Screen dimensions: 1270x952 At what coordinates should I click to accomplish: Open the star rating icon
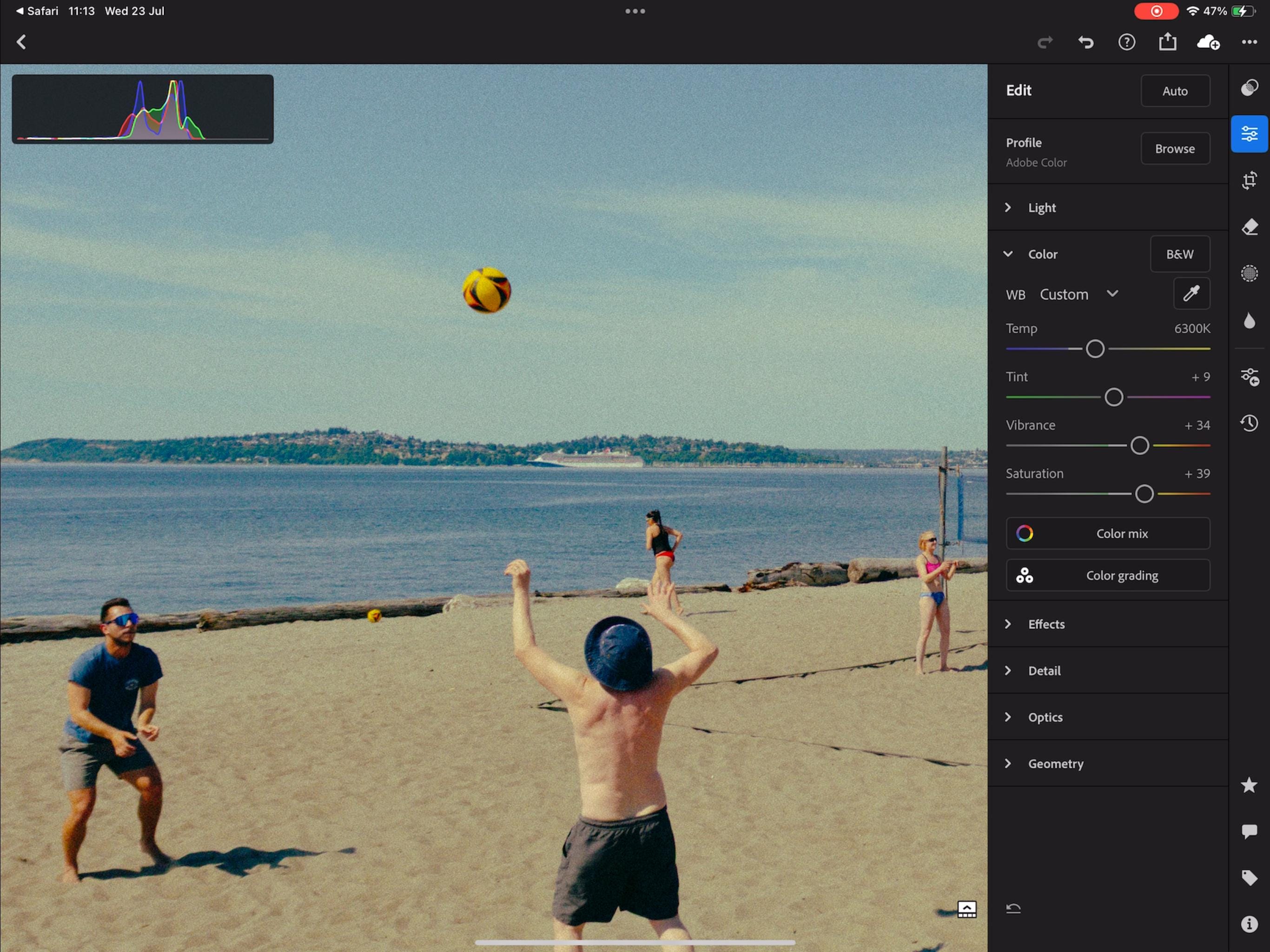1250,785
